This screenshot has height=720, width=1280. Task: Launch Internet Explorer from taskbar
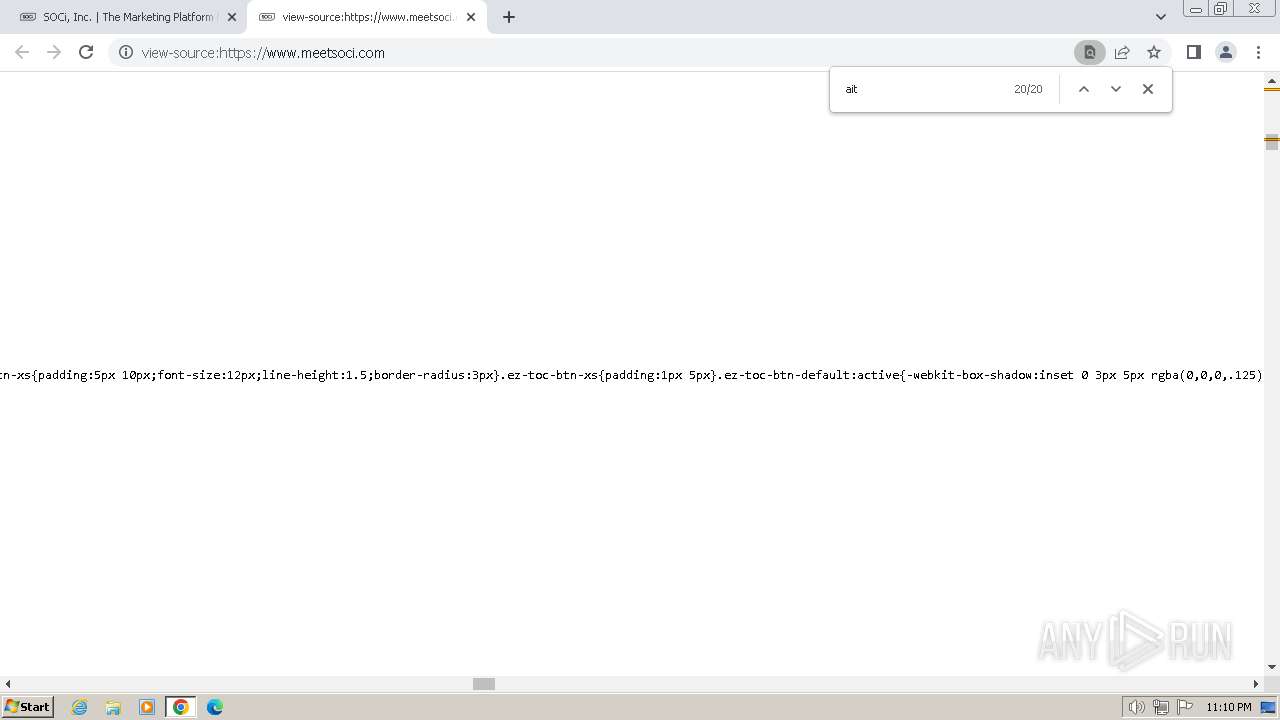[80, 707]
